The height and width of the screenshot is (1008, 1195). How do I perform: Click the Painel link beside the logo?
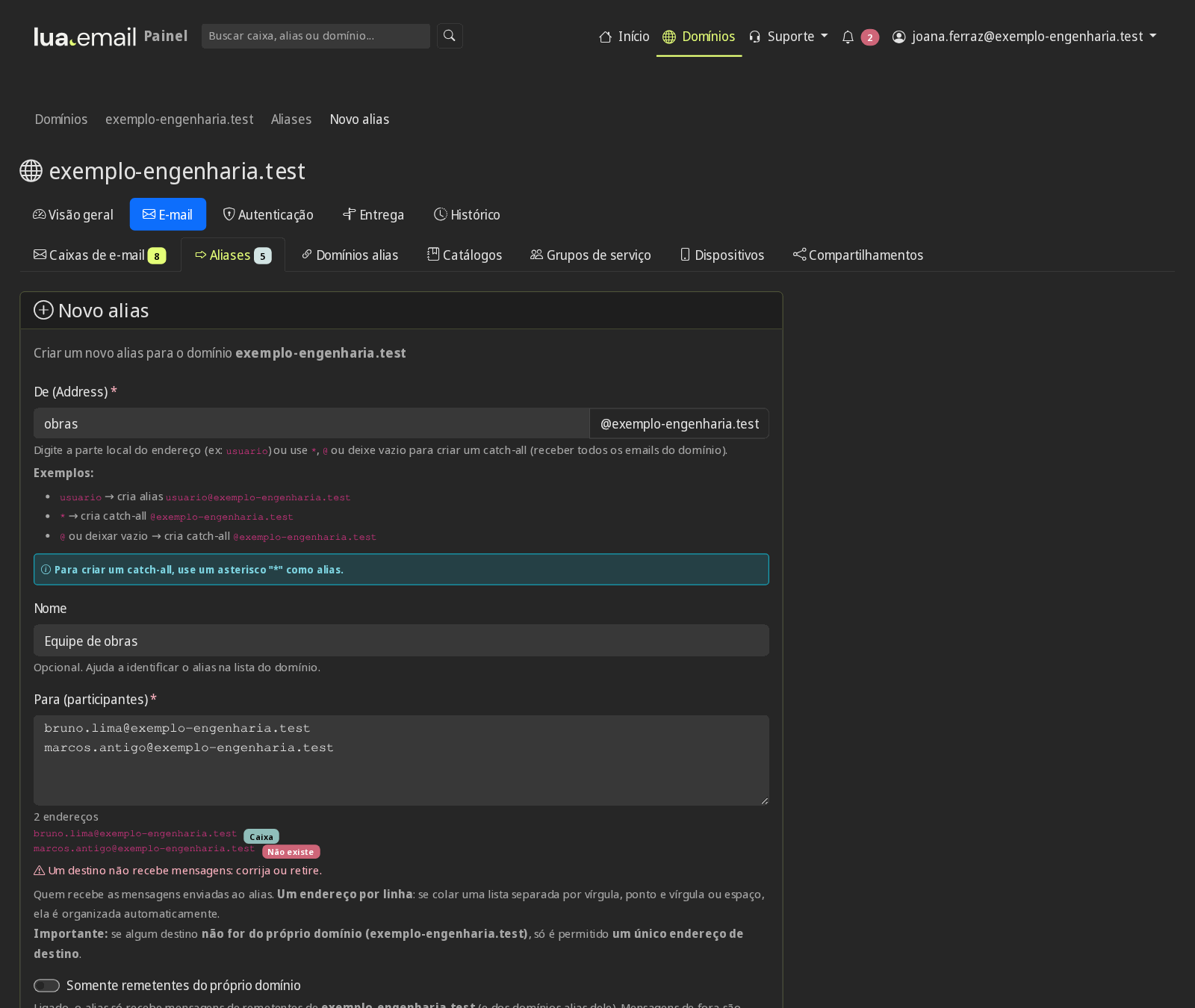[166, 36]
